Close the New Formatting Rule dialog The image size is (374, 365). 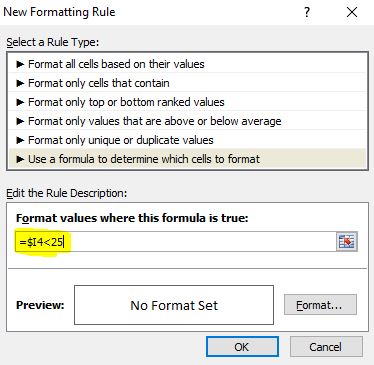[x=352, y=13]
